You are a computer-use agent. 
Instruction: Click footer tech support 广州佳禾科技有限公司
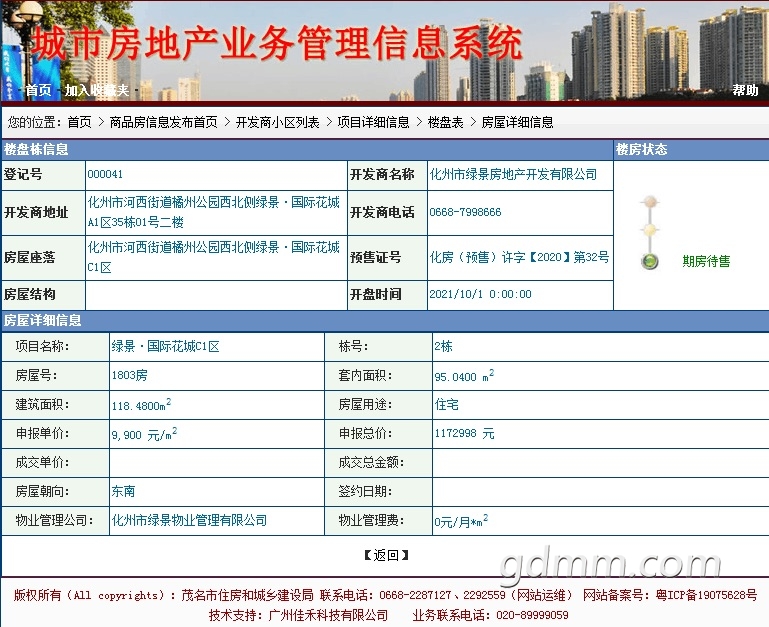click(328, 615)
